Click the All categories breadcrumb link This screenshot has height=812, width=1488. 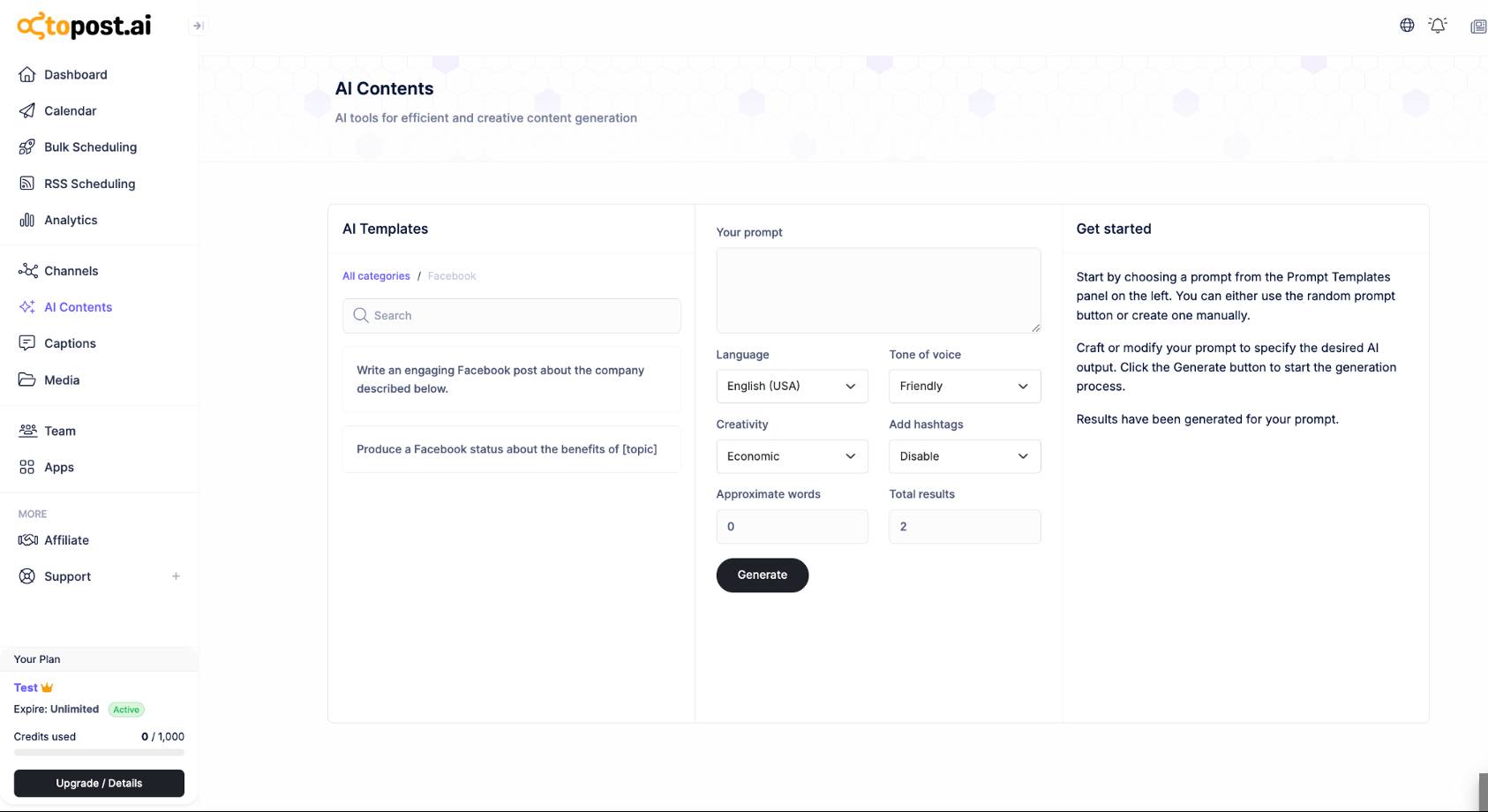[x=376, y=276]
